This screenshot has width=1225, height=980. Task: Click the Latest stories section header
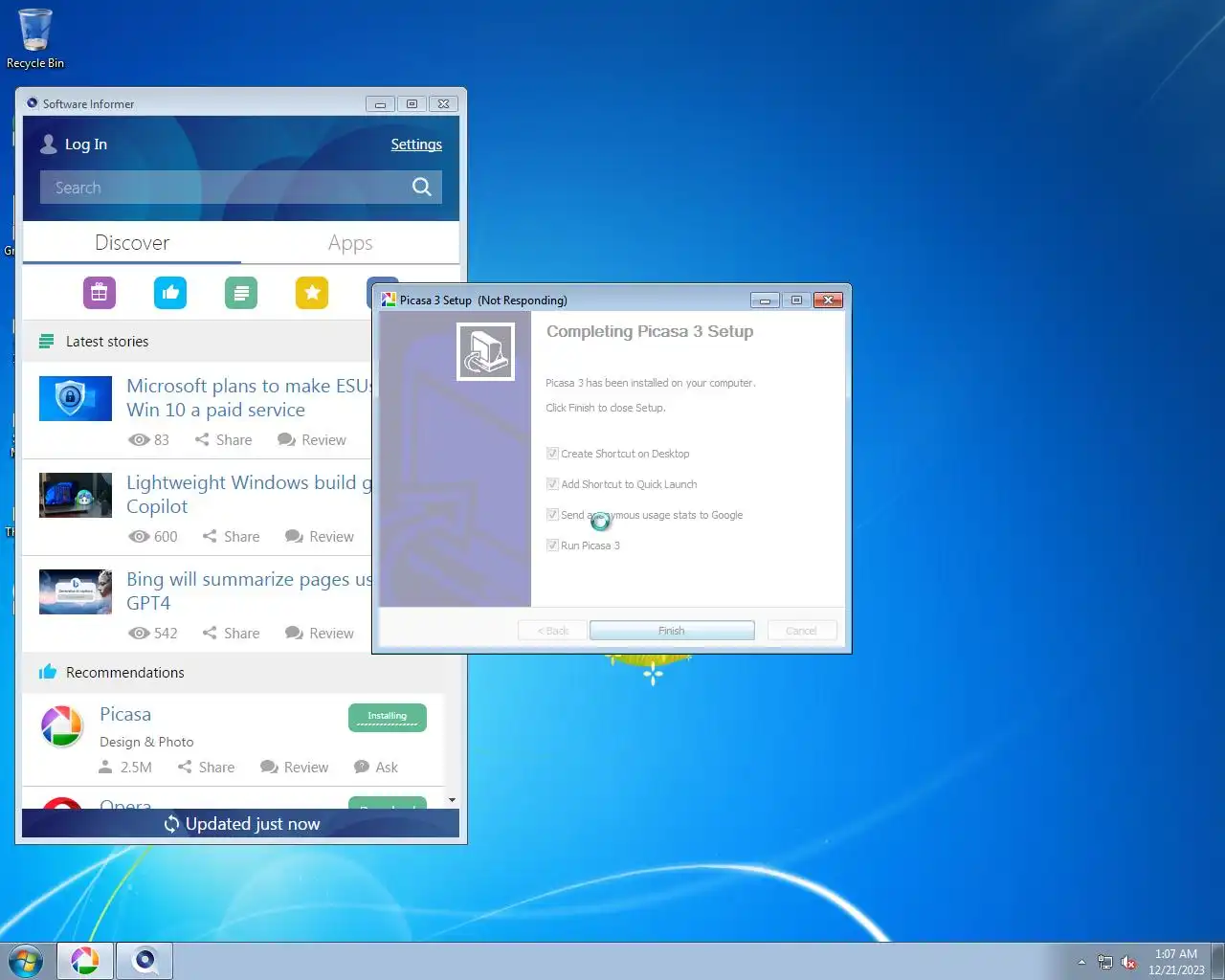[107, 342]
